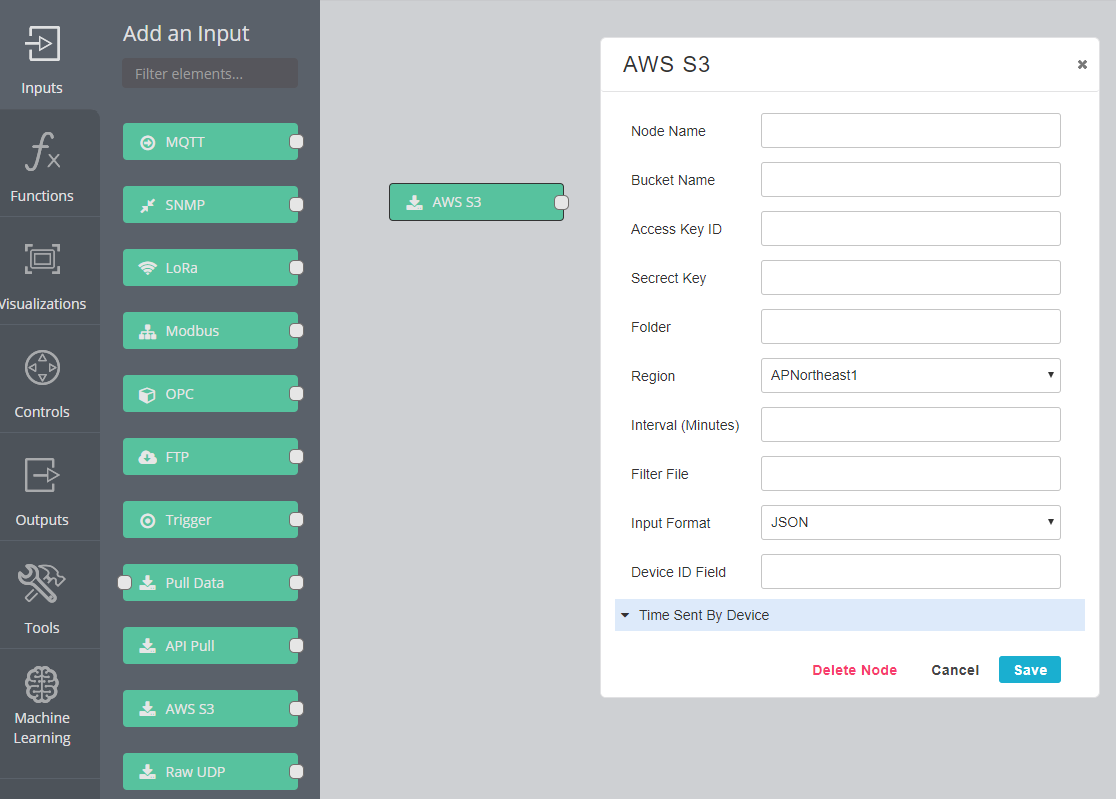Screen dimensions: 1116x799
Task: Click the Delete Node button
Action: point(855,670)
